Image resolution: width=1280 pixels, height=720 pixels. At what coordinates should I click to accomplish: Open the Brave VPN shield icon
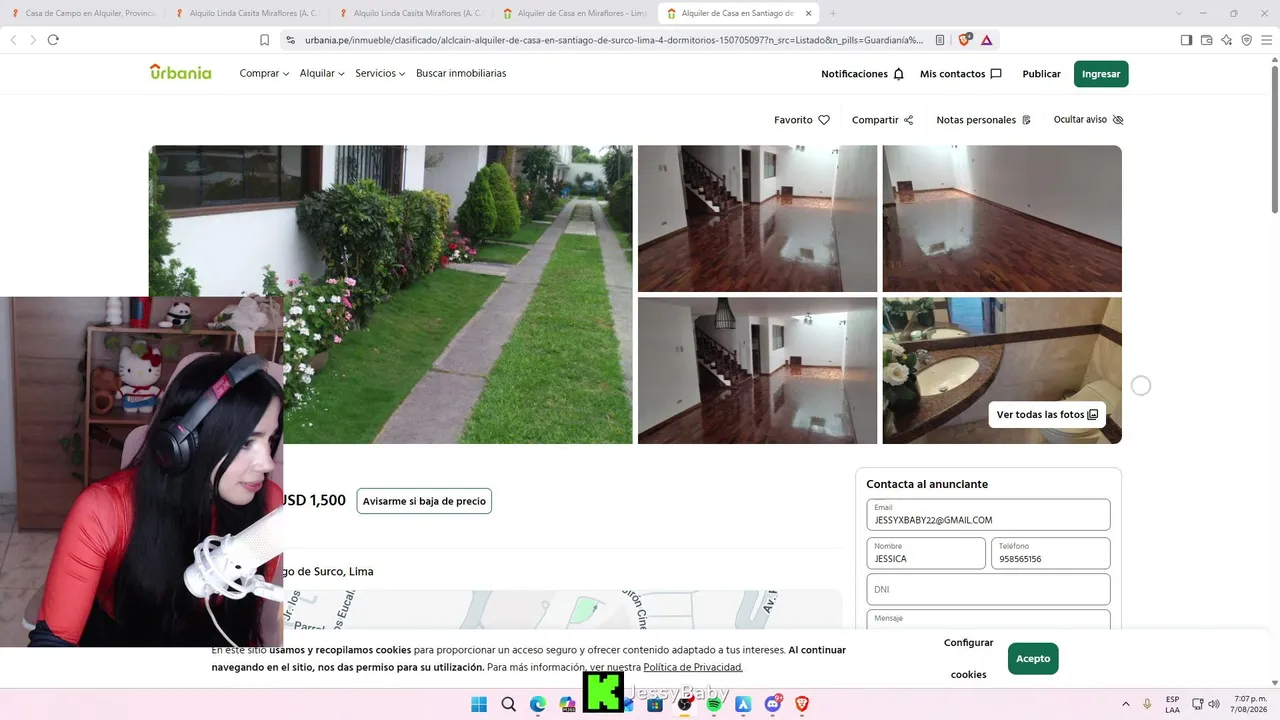(1246, 40)
